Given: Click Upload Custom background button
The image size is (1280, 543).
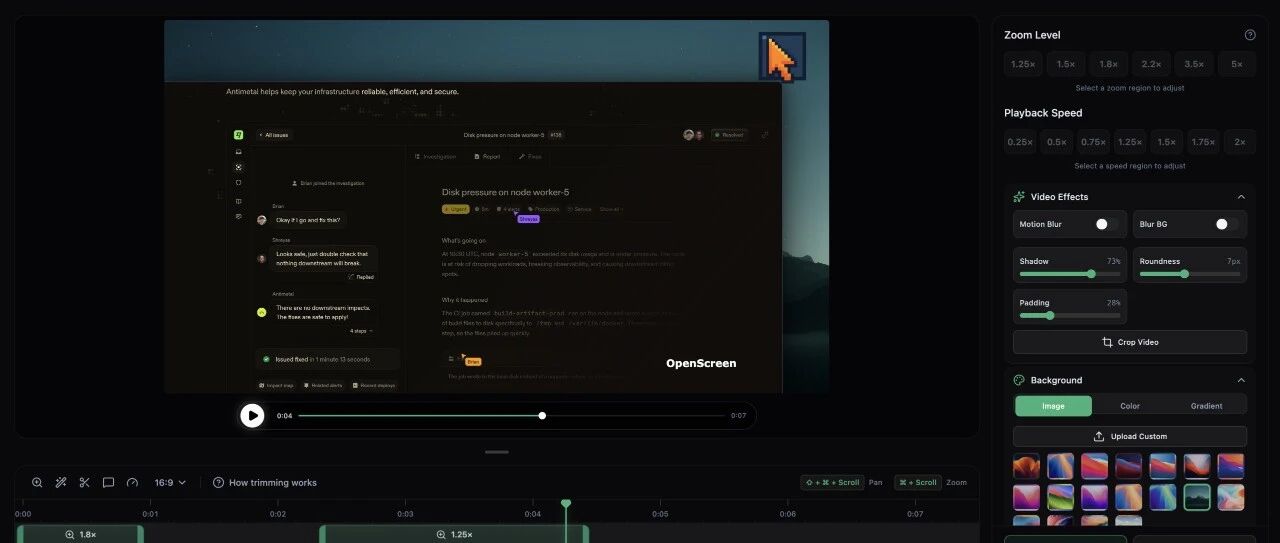Looking at the screenshot, I should 1130,436.
